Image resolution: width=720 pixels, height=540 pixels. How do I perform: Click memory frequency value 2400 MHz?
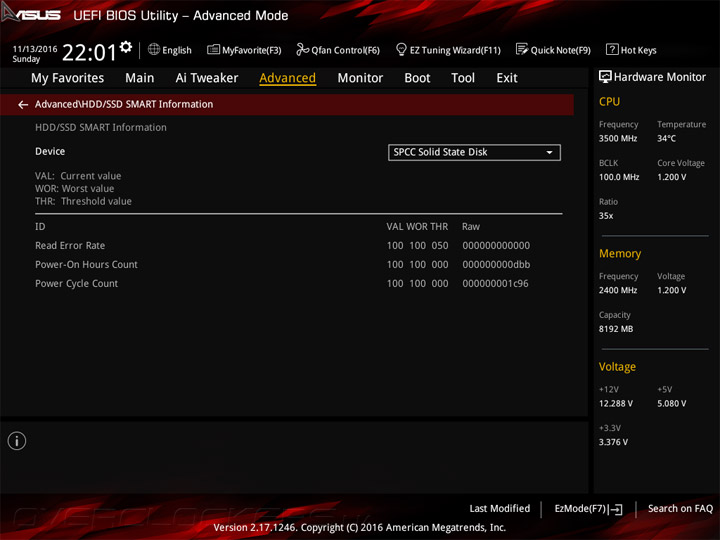tap(618, 290)
